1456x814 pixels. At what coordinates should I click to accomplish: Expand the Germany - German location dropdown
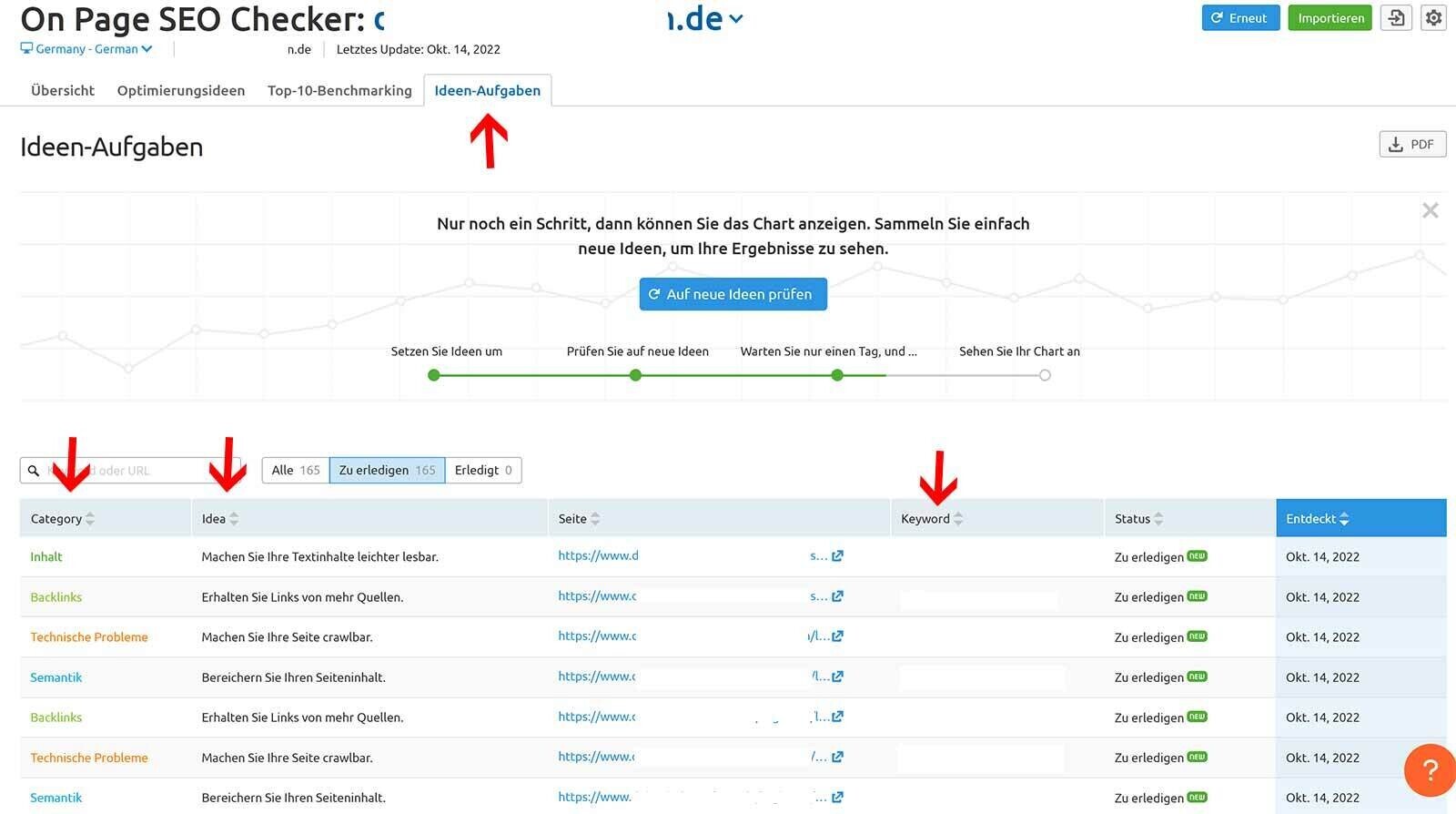click(87, 49)
